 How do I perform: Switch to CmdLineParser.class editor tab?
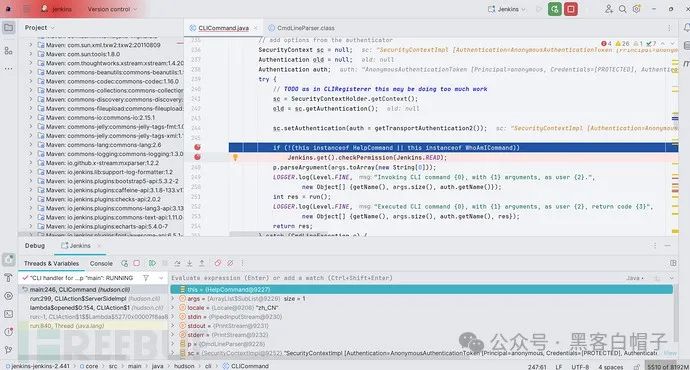coord(301,28)
